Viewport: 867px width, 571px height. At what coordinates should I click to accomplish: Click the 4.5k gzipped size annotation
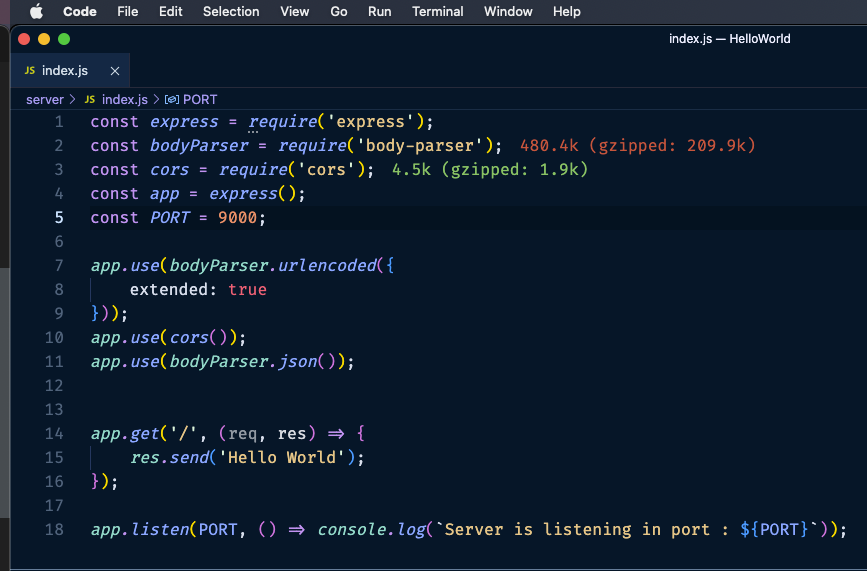click(490, 170)
